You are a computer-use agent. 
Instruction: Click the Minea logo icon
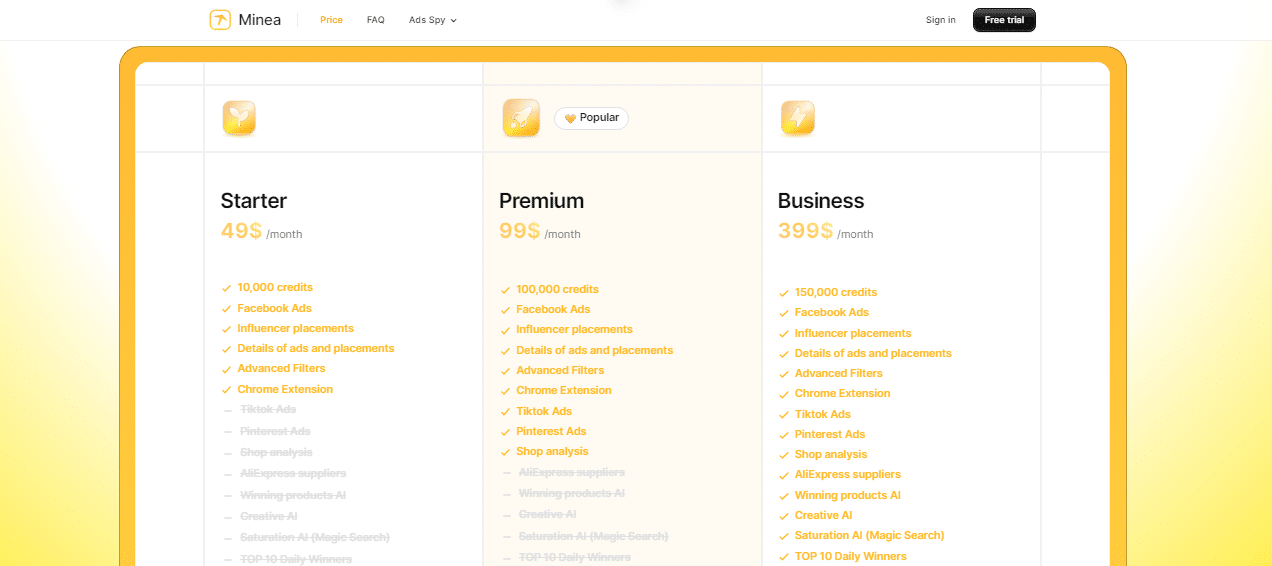point(220,20)
